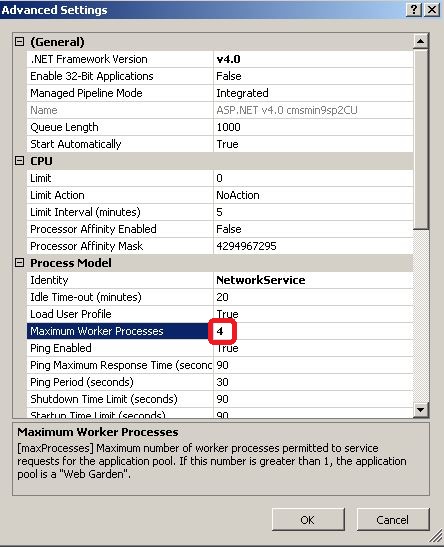Collapse the (General) section
This screenshot has width=444, height=547.
coord(20,42)
